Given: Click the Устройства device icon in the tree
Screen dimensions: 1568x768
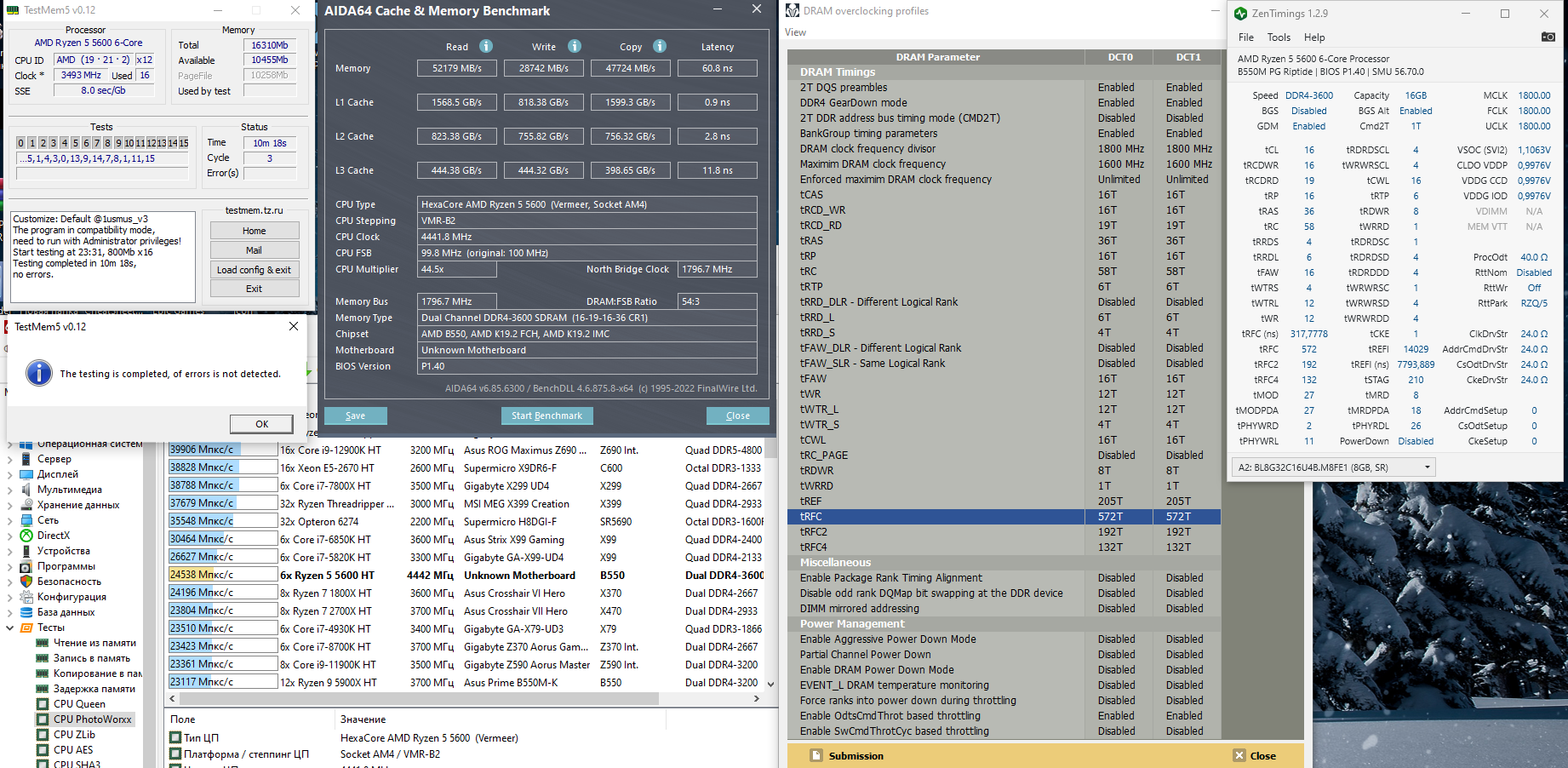Looking at the screenshot, I should 26,551.
